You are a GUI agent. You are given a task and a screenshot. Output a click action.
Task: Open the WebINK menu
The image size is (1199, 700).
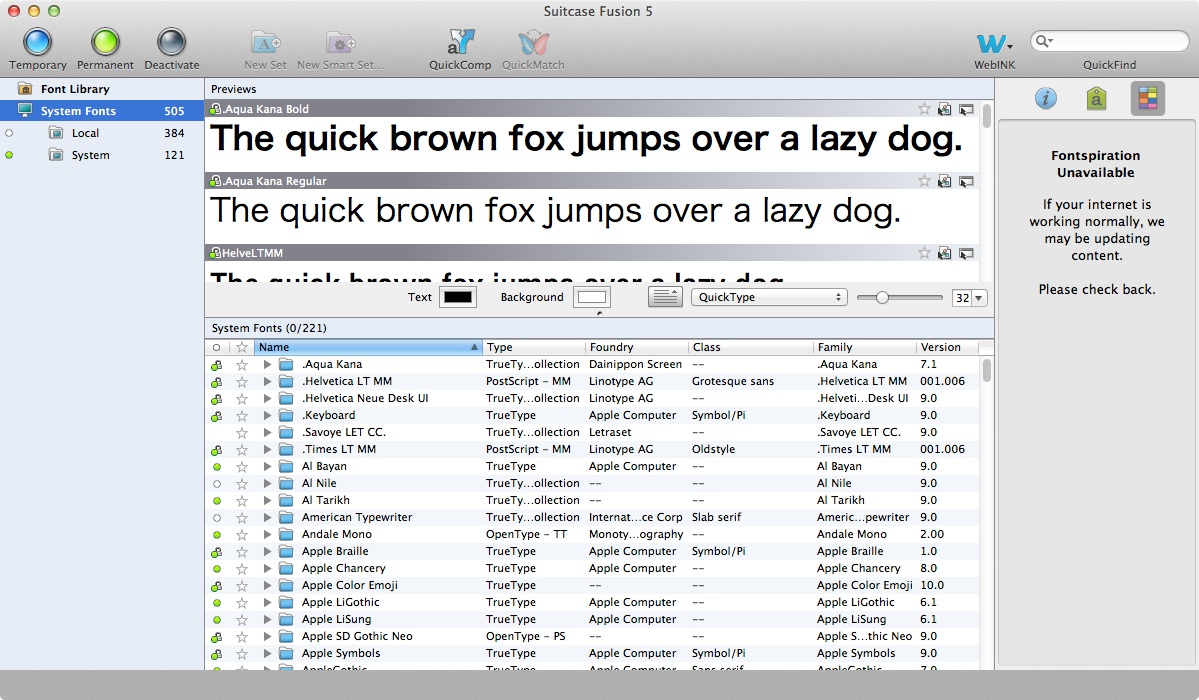click(994, 50)
